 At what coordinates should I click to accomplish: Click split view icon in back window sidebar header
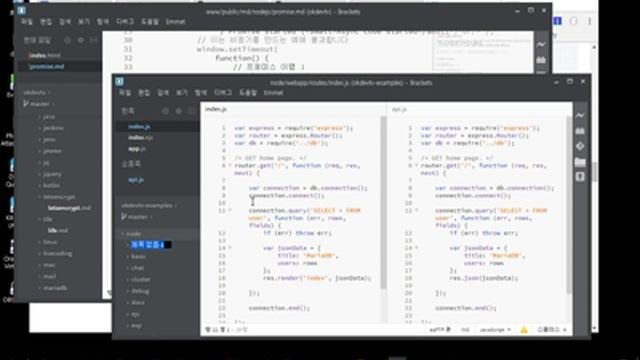(x=93, y=40)
